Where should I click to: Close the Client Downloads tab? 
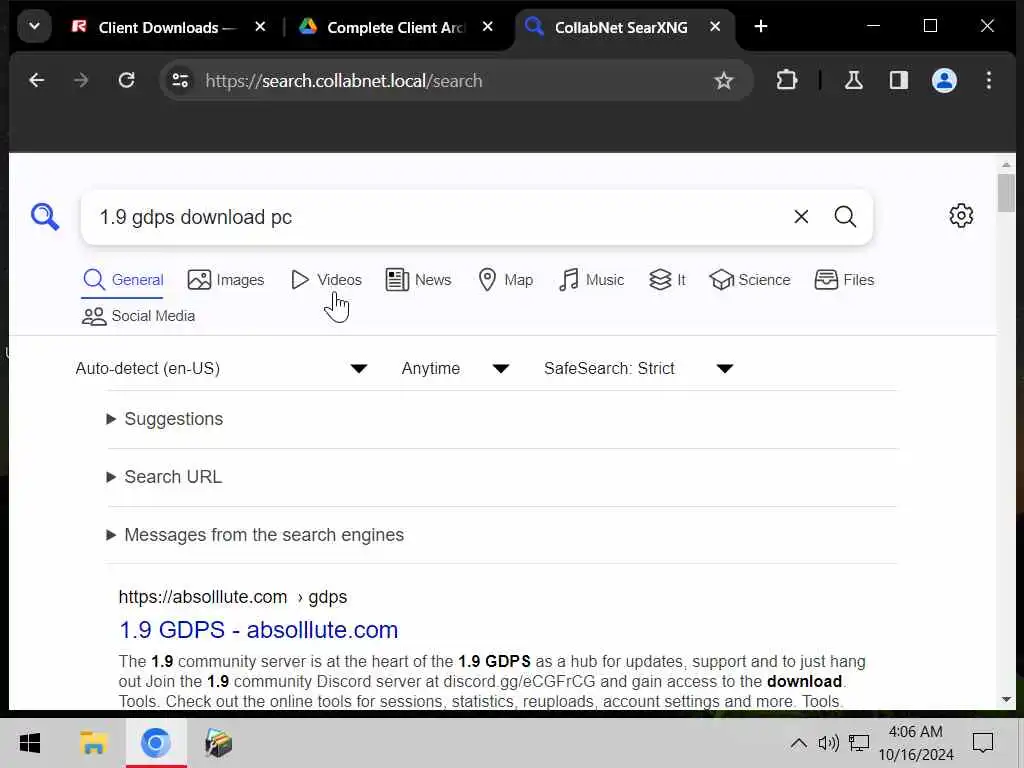click(260, 27)
